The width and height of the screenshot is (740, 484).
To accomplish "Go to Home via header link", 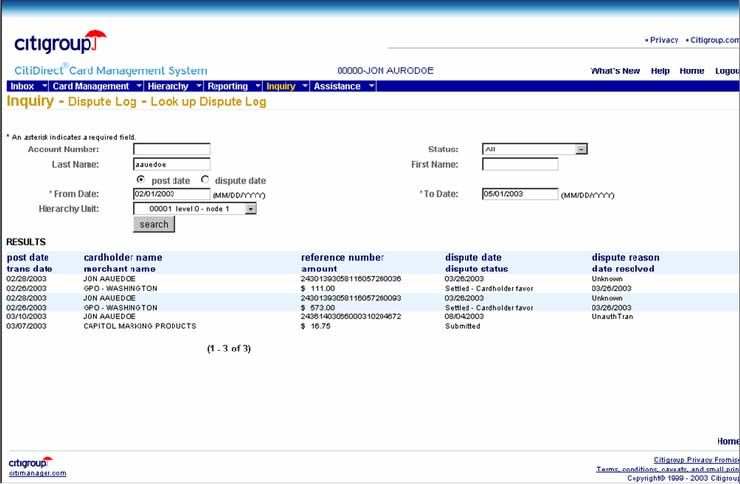I will (x=691, y=71).
